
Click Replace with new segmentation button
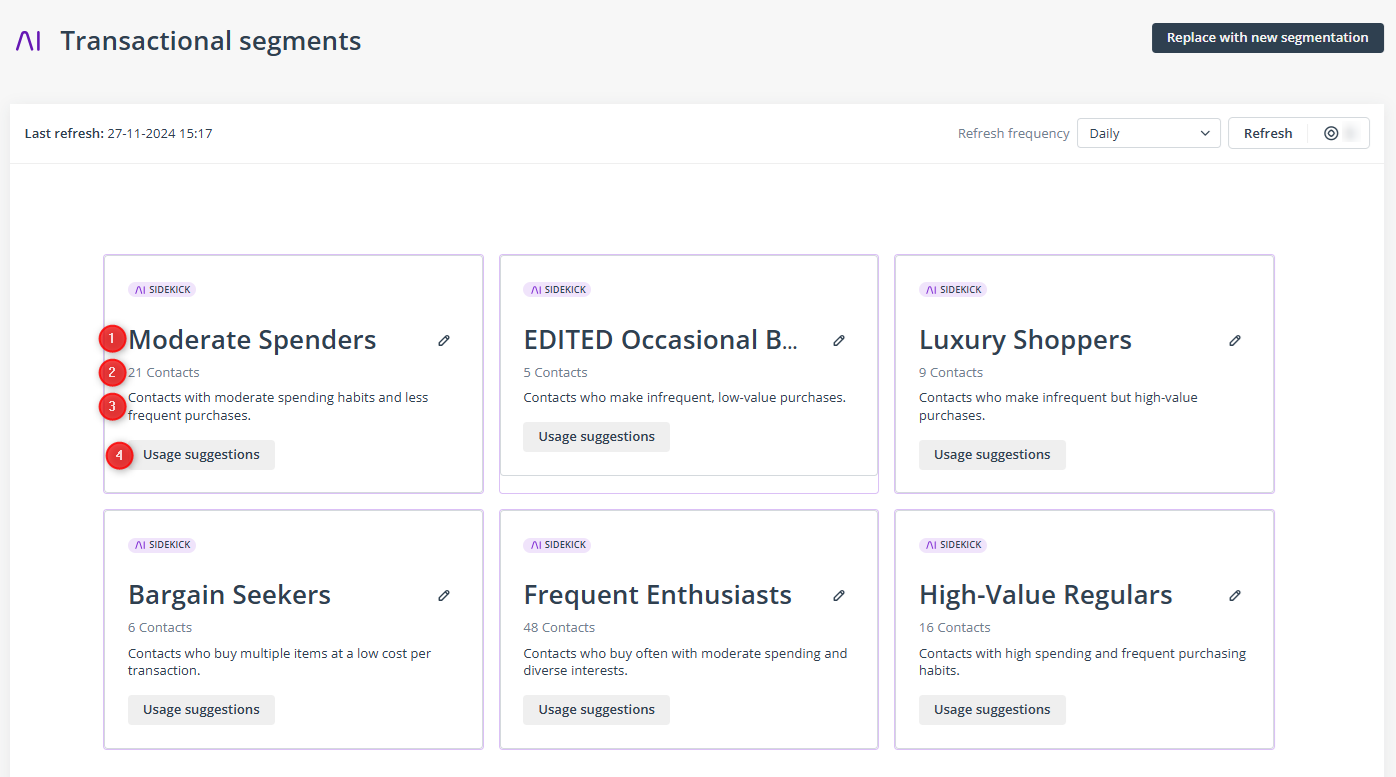[x=1268, y=38]
